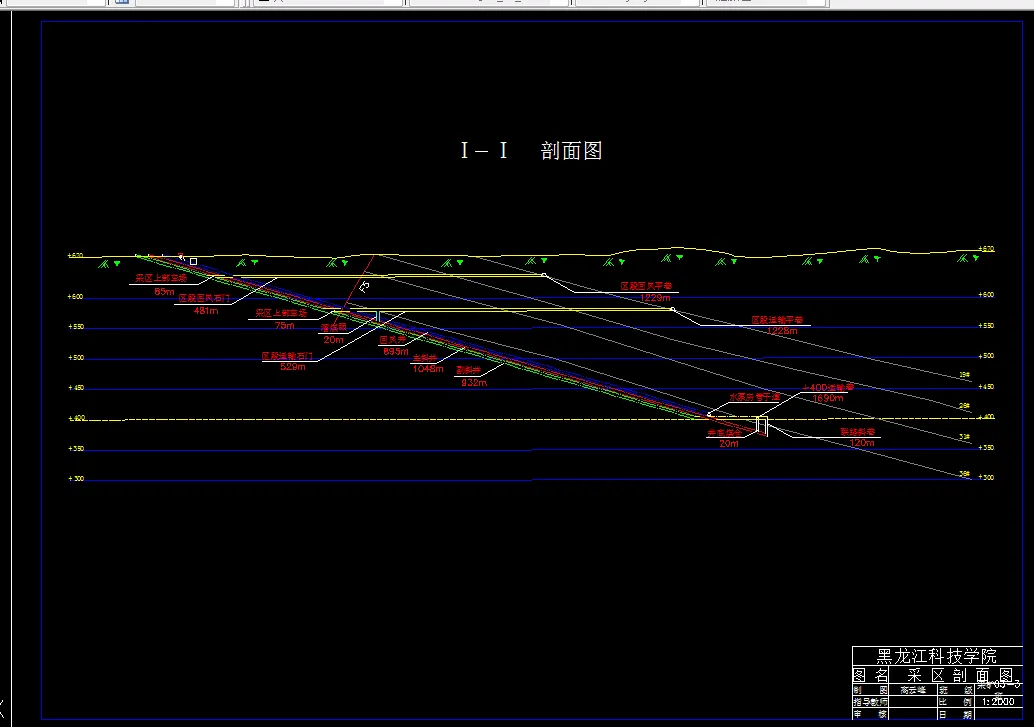1034x727 pixels.
Task: Click the right-side '+300' elevation label
Action: (x=987, y=477)
